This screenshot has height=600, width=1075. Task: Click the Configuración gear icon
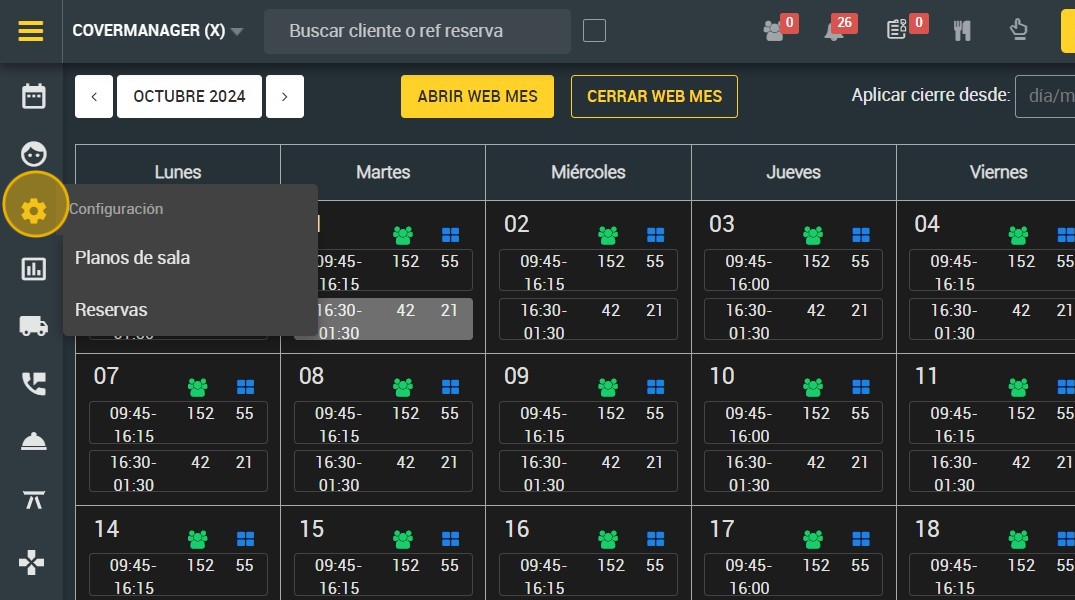point(34,210)
